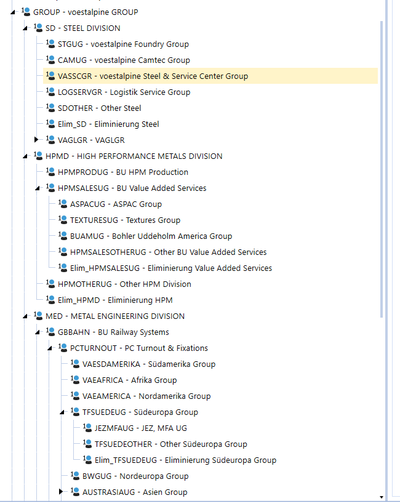Image resolution: width=400 pixels, height=503 pixels.
Task: Collapse the HPMD High Performance Metals node
Action: 25,156
